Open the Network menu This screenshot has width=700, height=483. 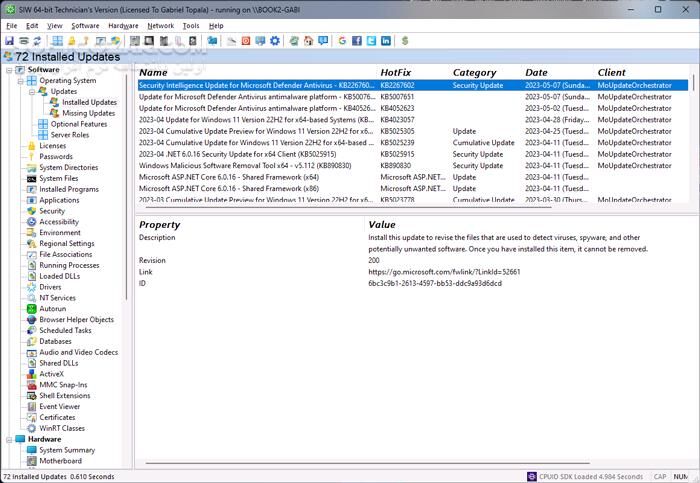click(160, 25)
